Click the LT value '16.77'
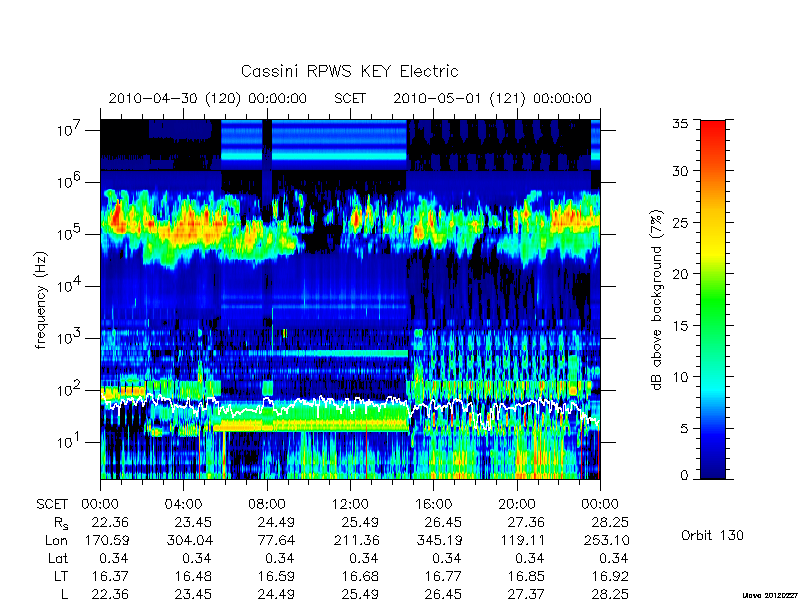800x600 pixels. 444,576
